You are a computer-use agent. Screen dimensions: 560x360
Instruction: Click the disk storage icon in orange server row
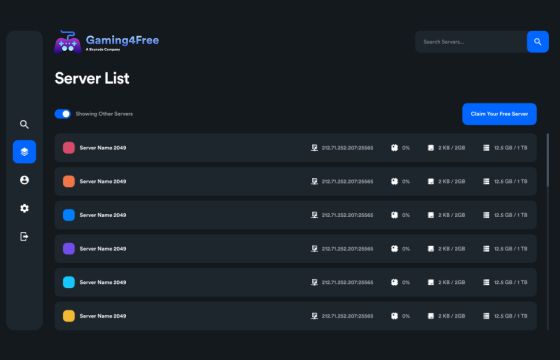coord(486,181)
